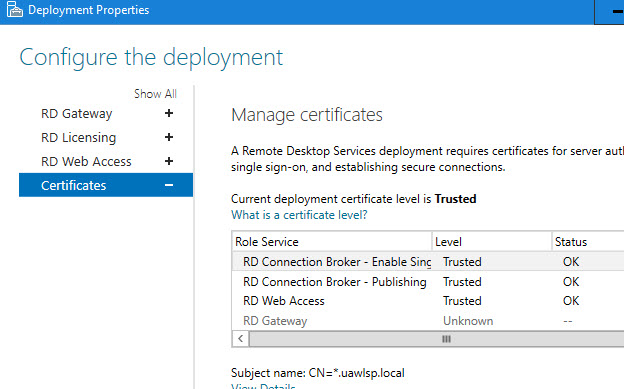The image size is (624, 389).
Task: Select the Certificates page in sidebar
Action: pos(106,185)
